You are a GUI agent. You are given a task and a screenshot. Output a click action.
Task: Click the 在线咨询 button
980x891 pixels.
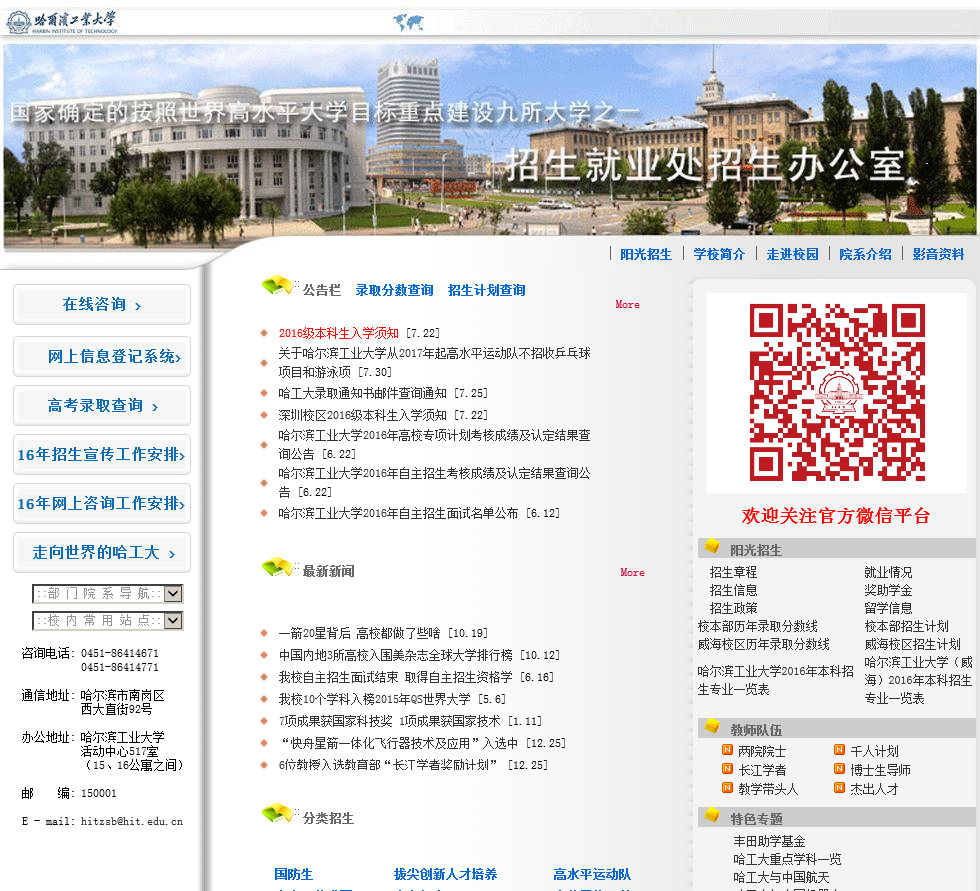(102, 304)
